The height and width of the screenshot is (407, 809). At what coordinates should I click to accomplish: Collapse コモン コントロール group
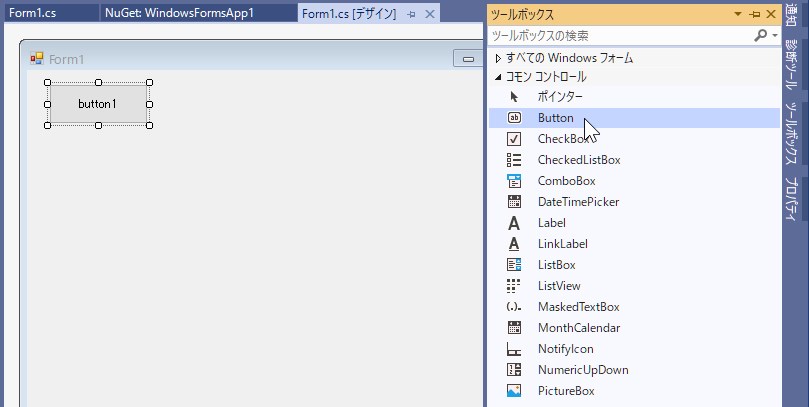[498, 77]
